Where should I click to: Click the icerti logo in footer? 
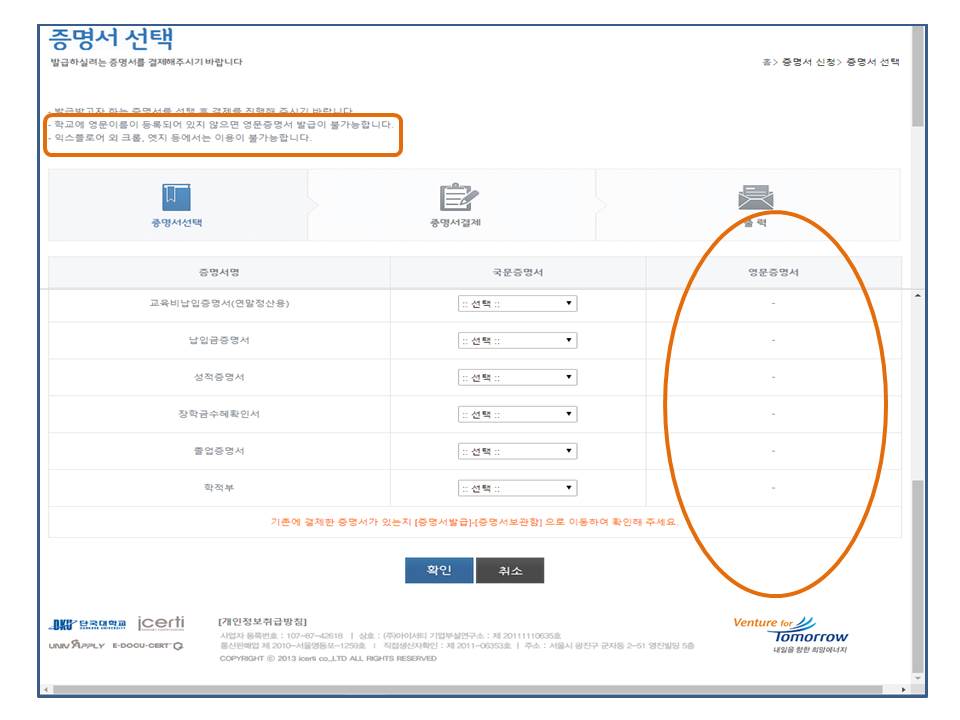[161, 623]
